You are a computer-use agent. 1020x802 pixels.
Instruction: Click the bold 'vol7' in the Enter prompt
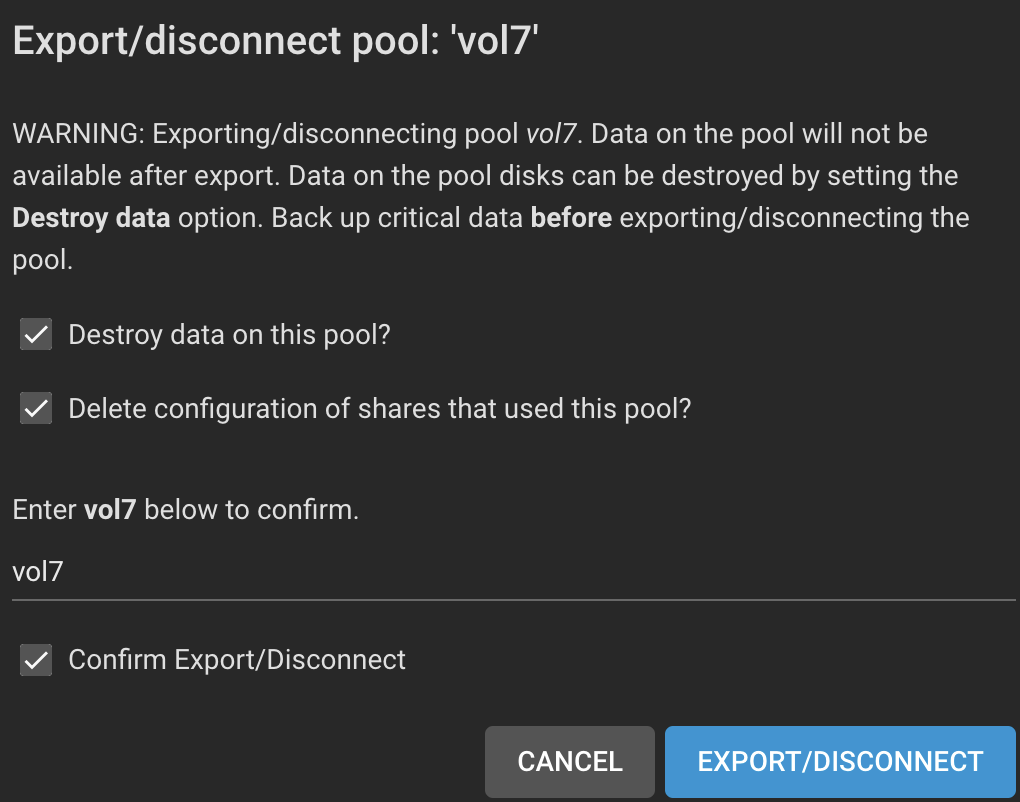[x=110, y=510]
